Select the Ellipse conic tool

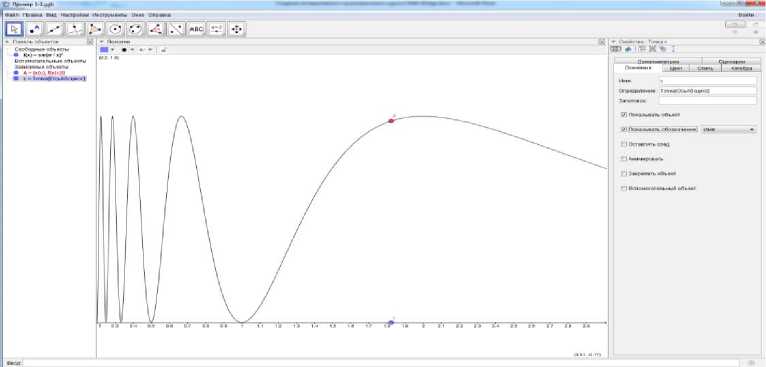136,29
